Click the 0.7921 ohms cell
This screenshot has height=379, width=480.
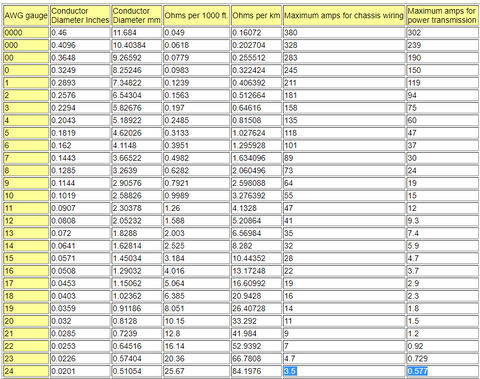tap(196, 183)
